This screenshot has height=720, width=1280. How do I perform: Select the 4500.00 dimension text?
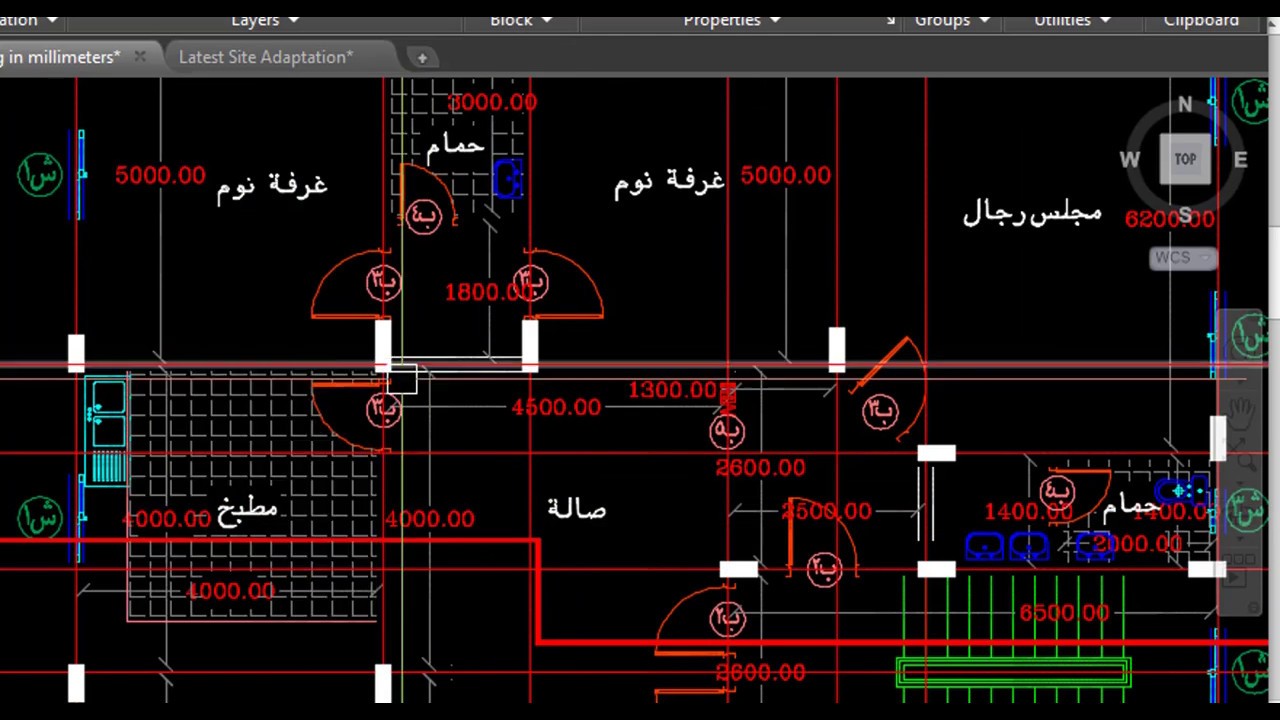(x=556, y=407)
